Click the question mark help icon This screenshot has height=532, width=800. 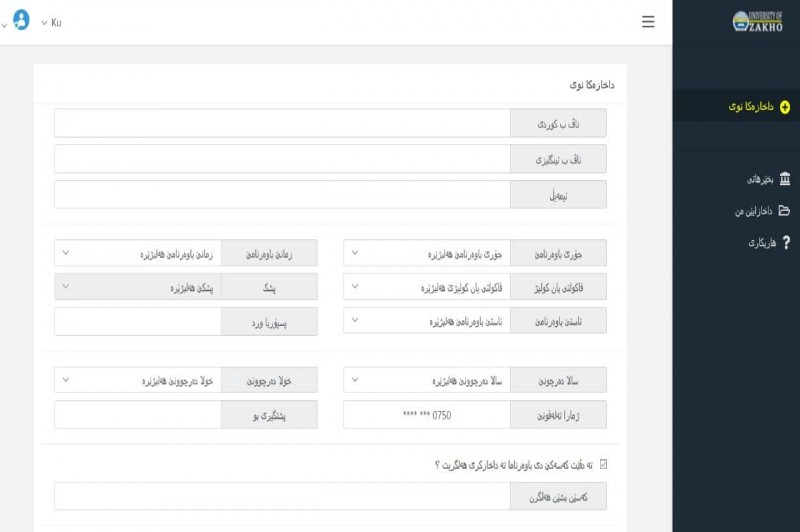coord(785,242)
